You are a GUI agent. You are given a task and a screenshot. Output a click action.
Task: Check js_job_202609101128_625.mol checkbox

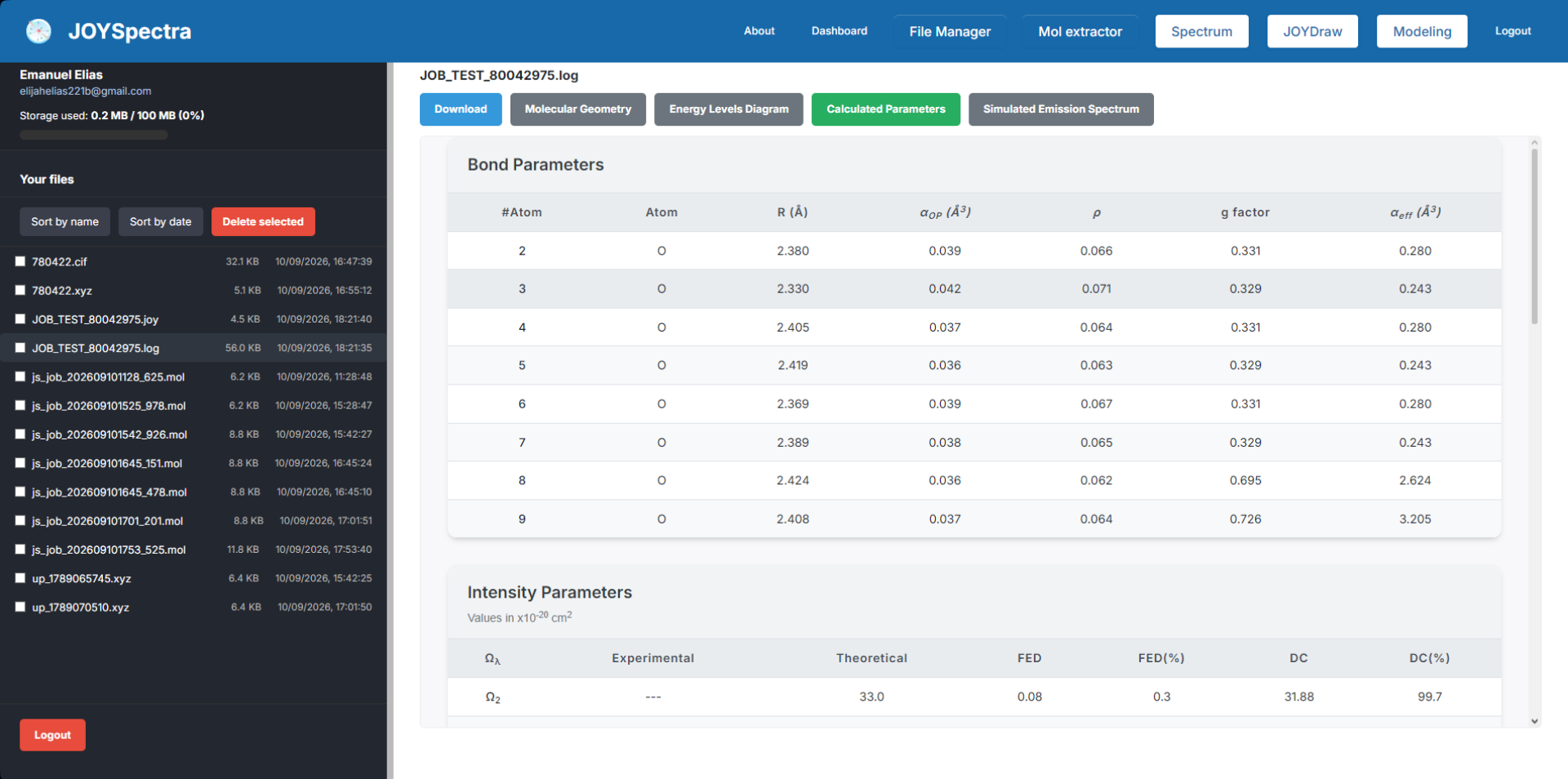point(20,376)
